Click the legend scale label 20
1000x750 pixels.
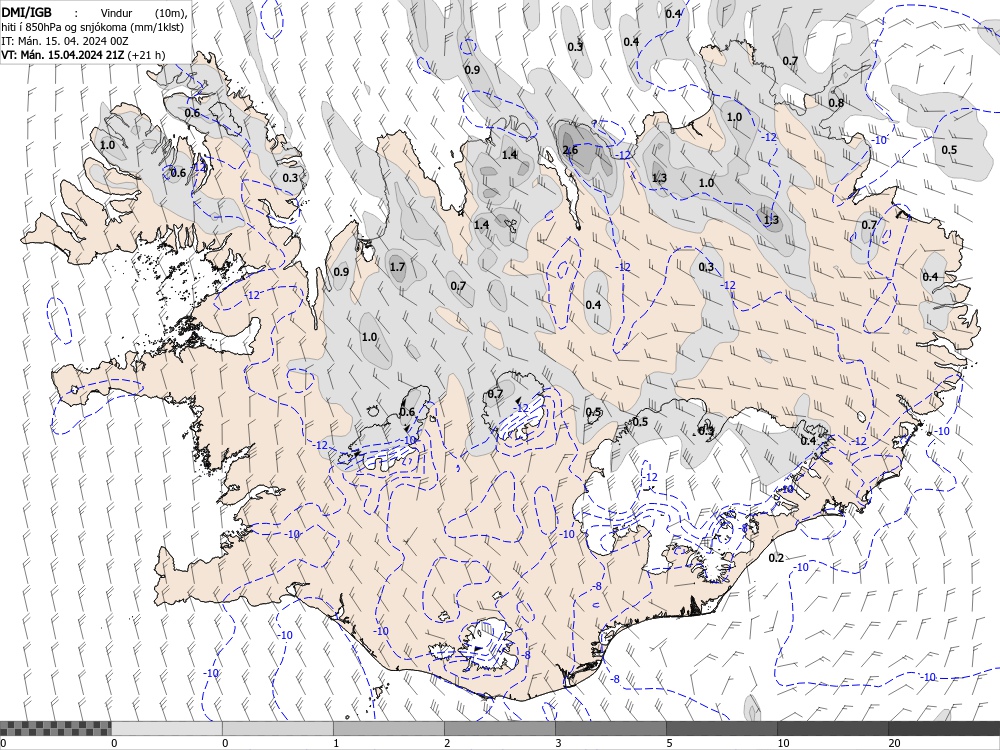894,743
